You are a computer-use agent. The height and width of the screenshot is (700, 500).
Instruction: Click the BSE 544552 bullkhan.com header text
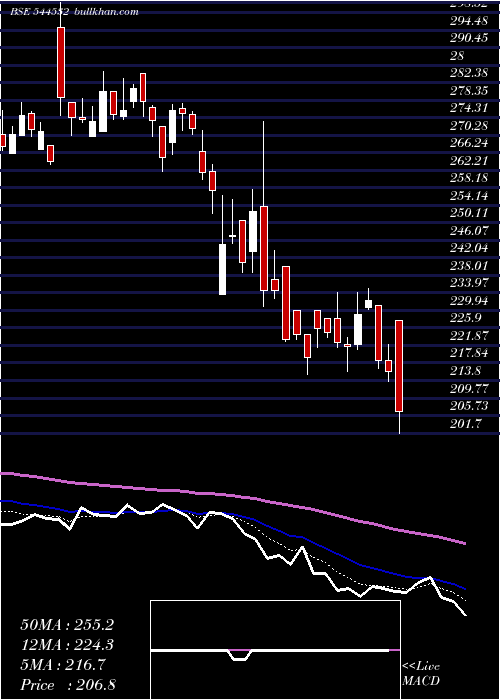(x=75, y=12)
